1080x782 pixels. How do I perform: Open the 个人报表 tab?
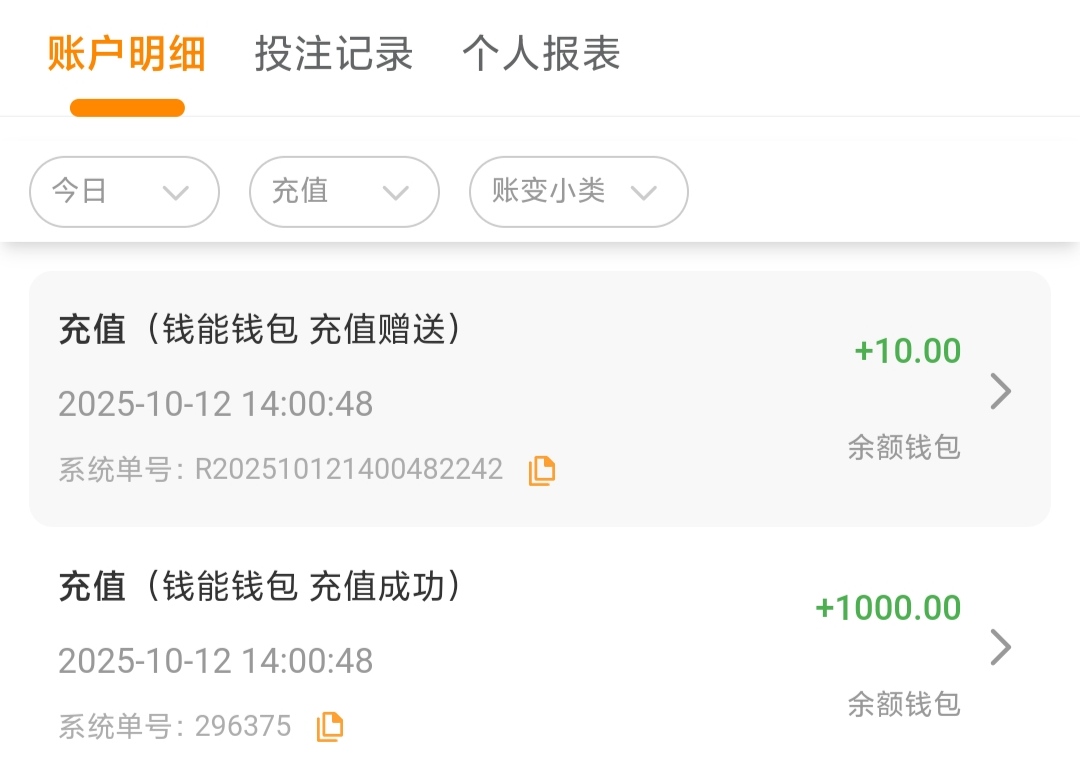[x=541, y=54]
